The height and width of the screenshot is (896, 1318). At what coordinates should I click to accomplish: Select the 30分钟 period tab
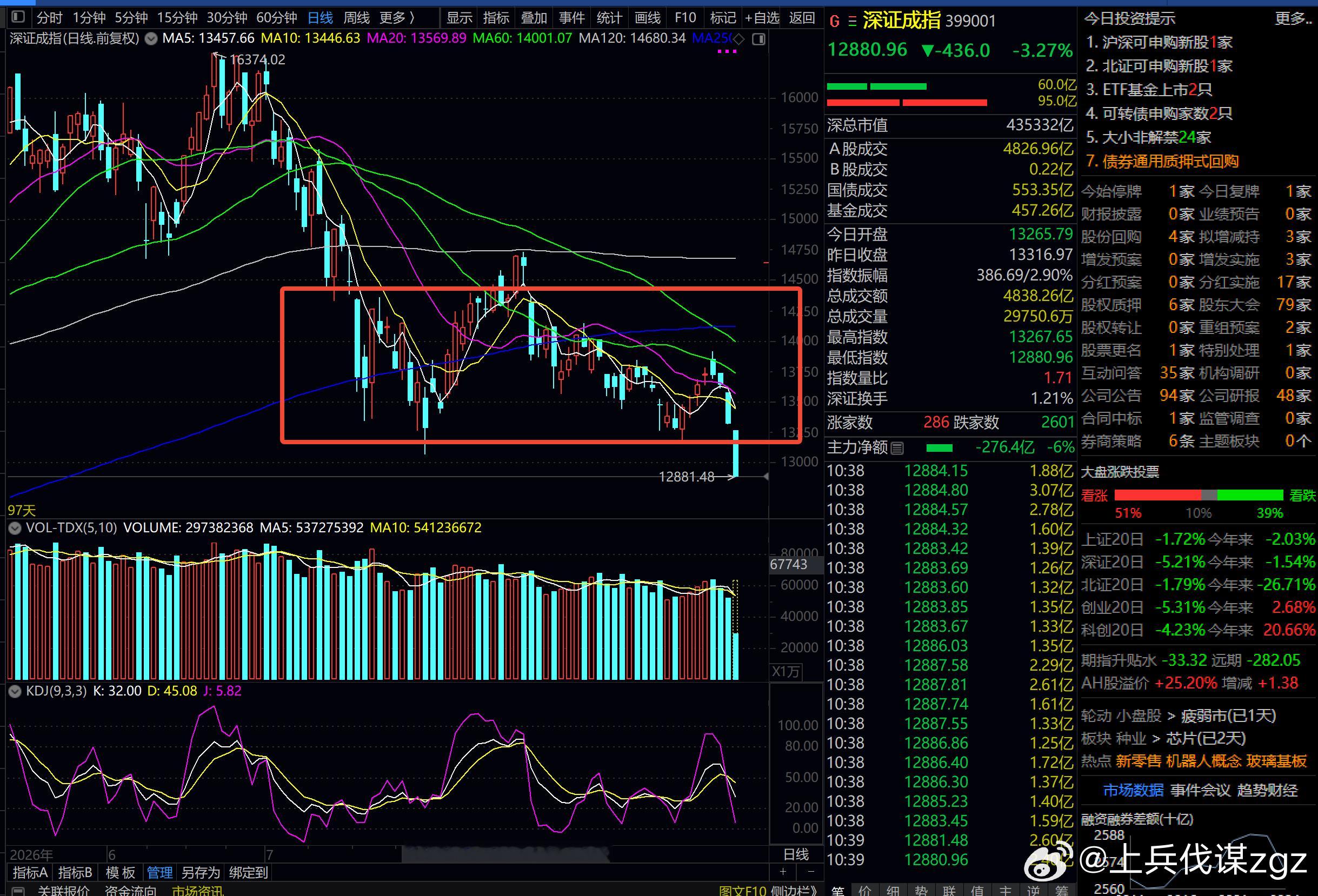227,18
